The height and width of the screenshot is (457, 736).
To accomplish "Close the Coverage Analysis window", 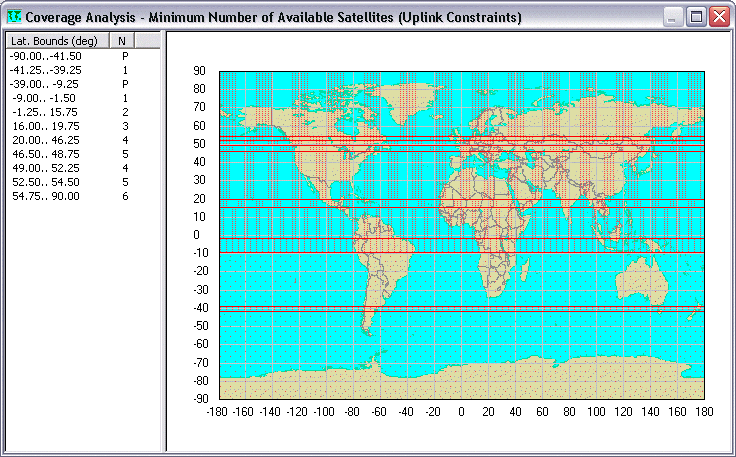I will 719,16.
